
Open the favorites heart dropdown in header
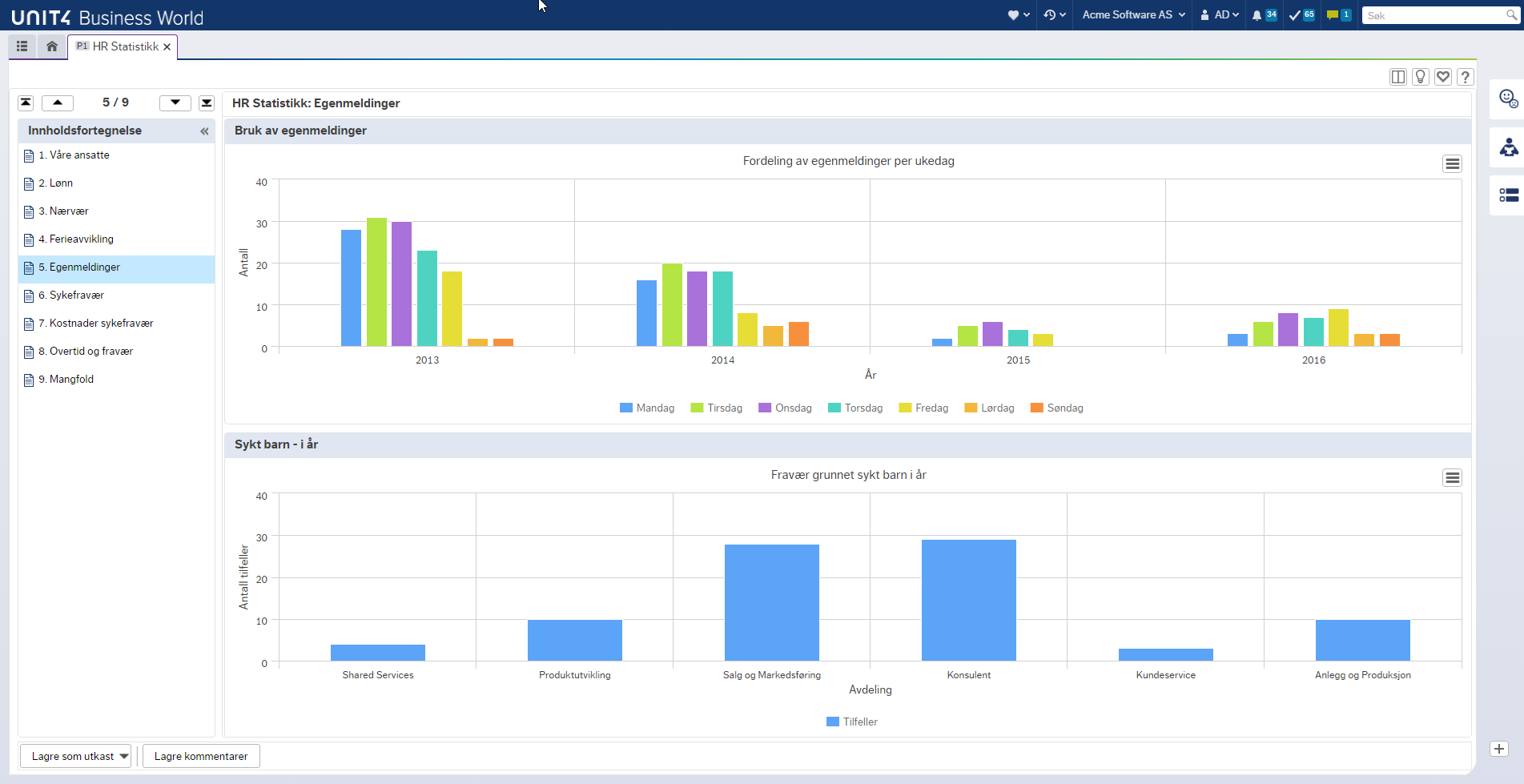tap(1018, 14)
